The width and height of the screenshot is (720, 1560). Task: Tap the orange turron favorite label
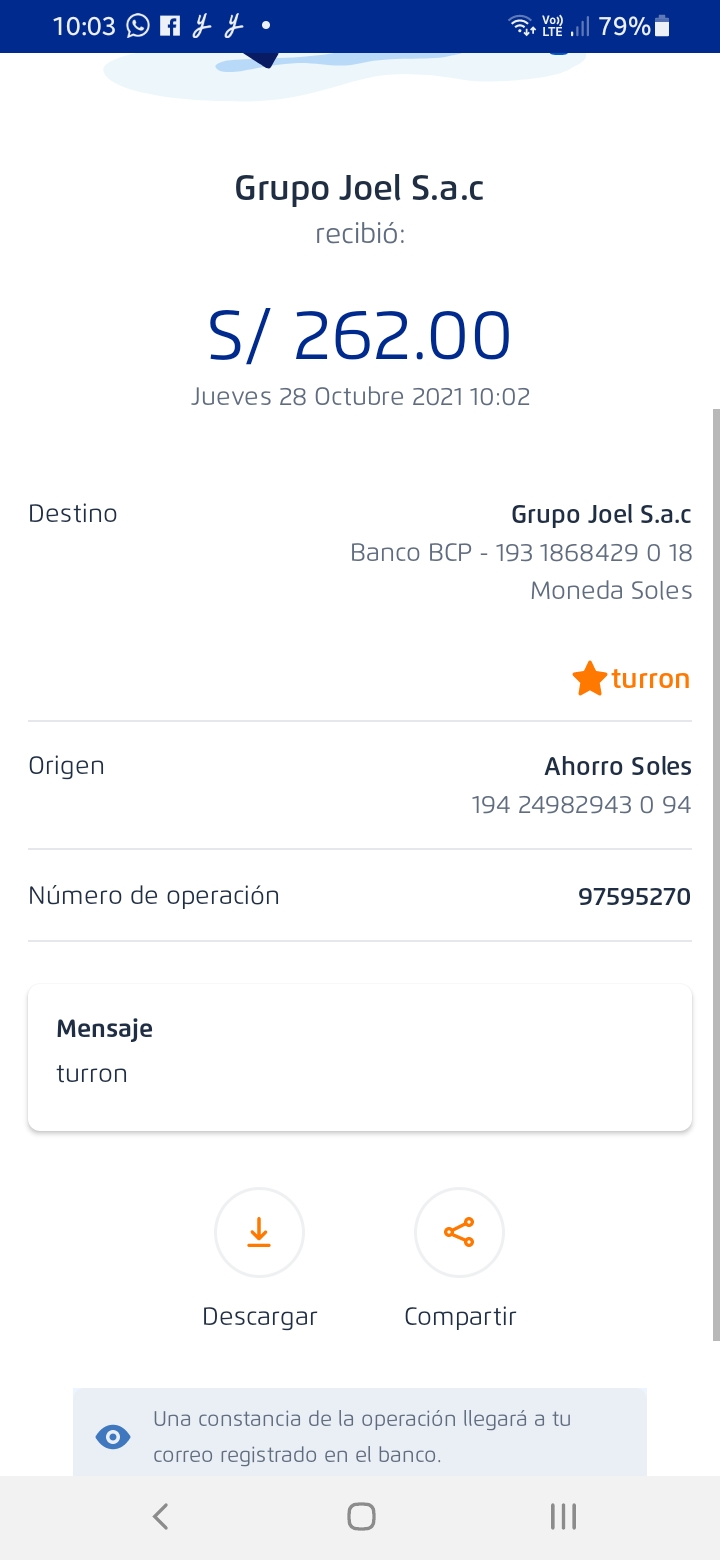[x=650, y=679]
